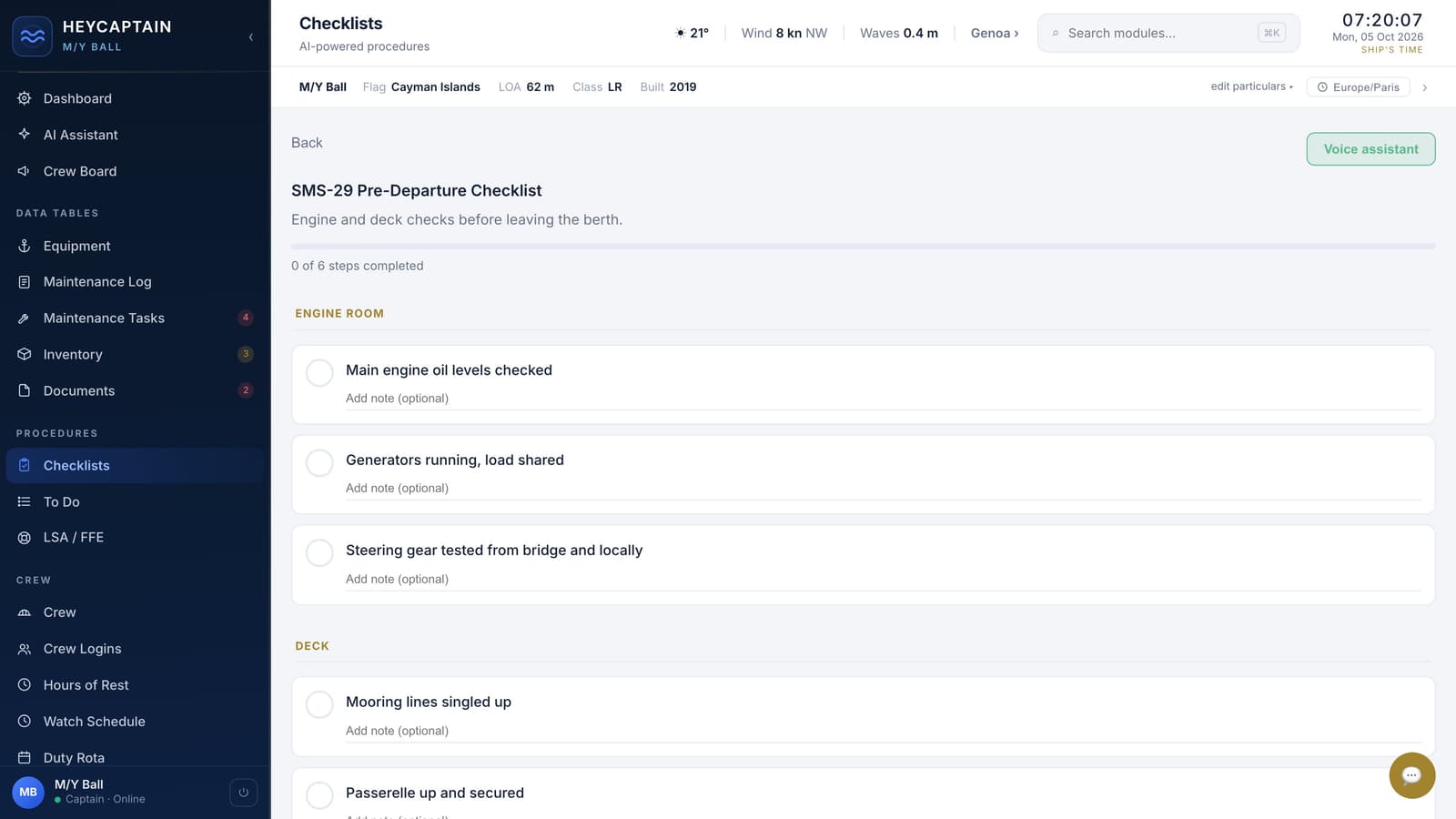Open the Crew section item

point(135,612)
